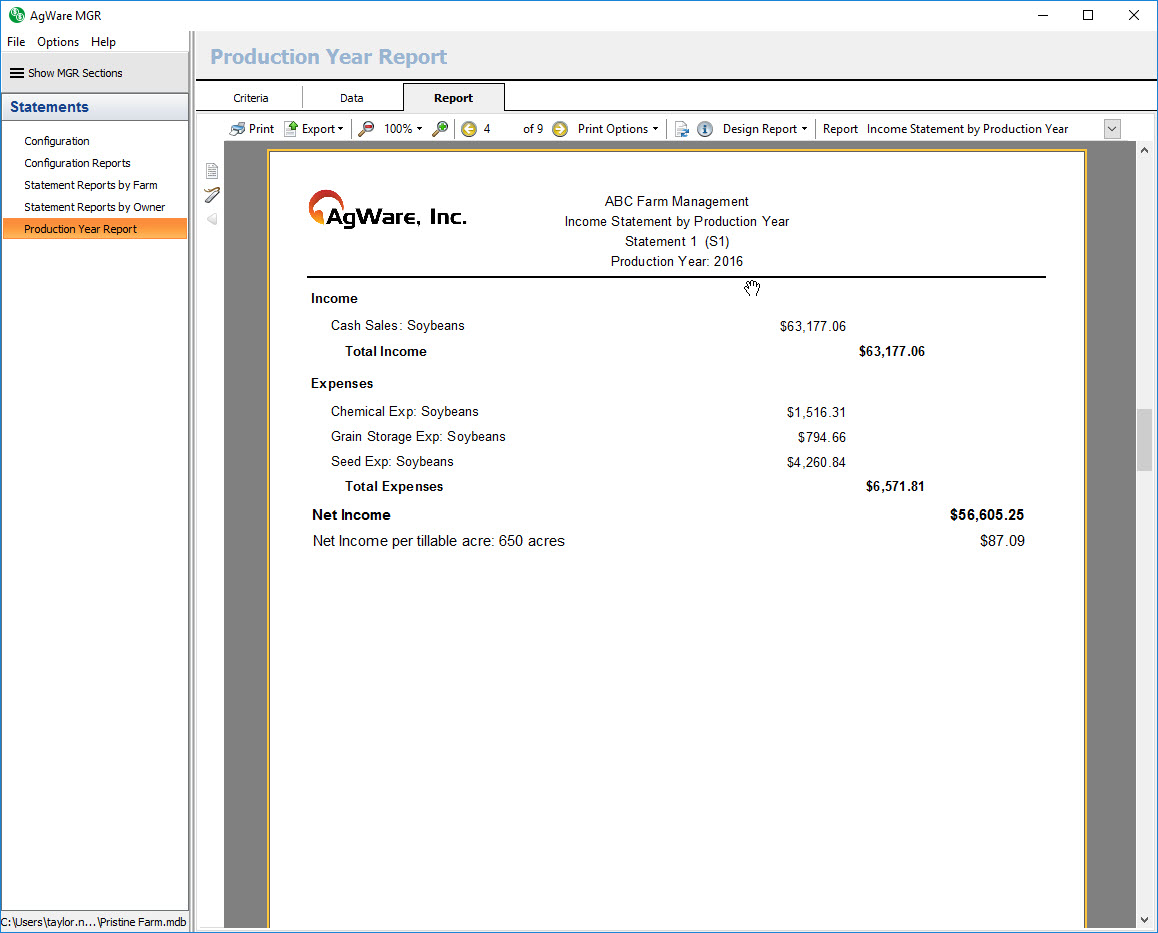Open the Options menu
Screen dimensions: 1158x933
[58, 42]
